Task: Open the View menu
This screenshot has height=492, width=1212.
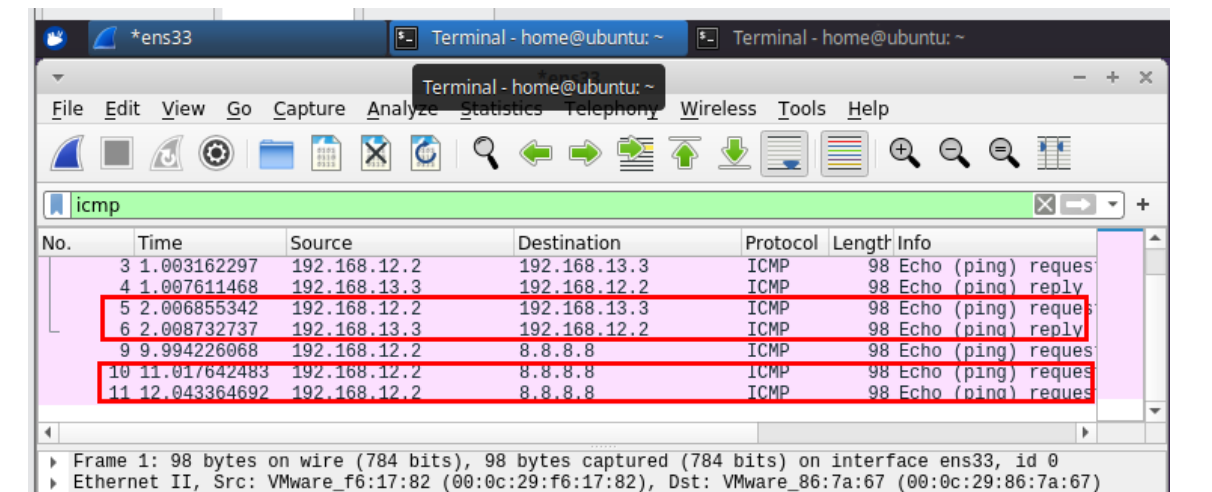Action: point(183,109)
